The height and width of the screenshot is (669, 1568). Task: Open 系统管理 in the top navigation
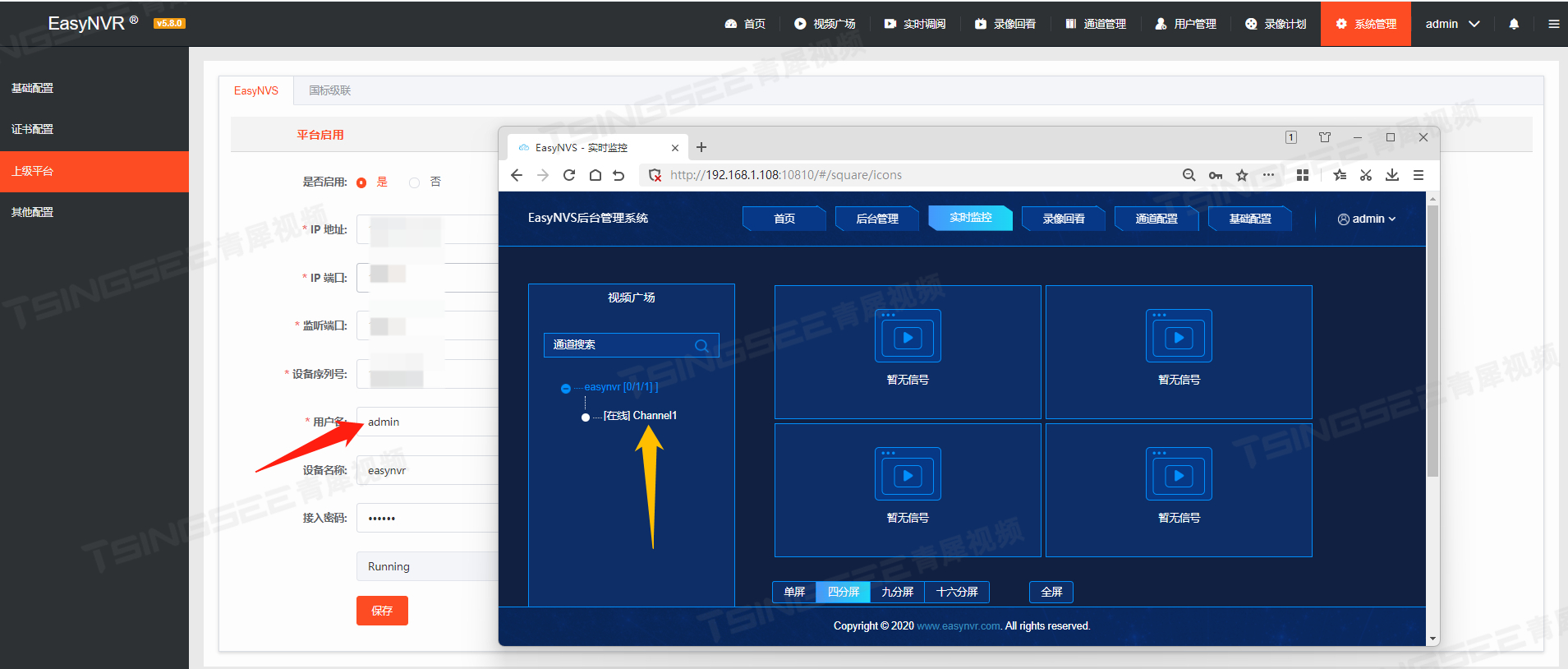coord(1366,24)
